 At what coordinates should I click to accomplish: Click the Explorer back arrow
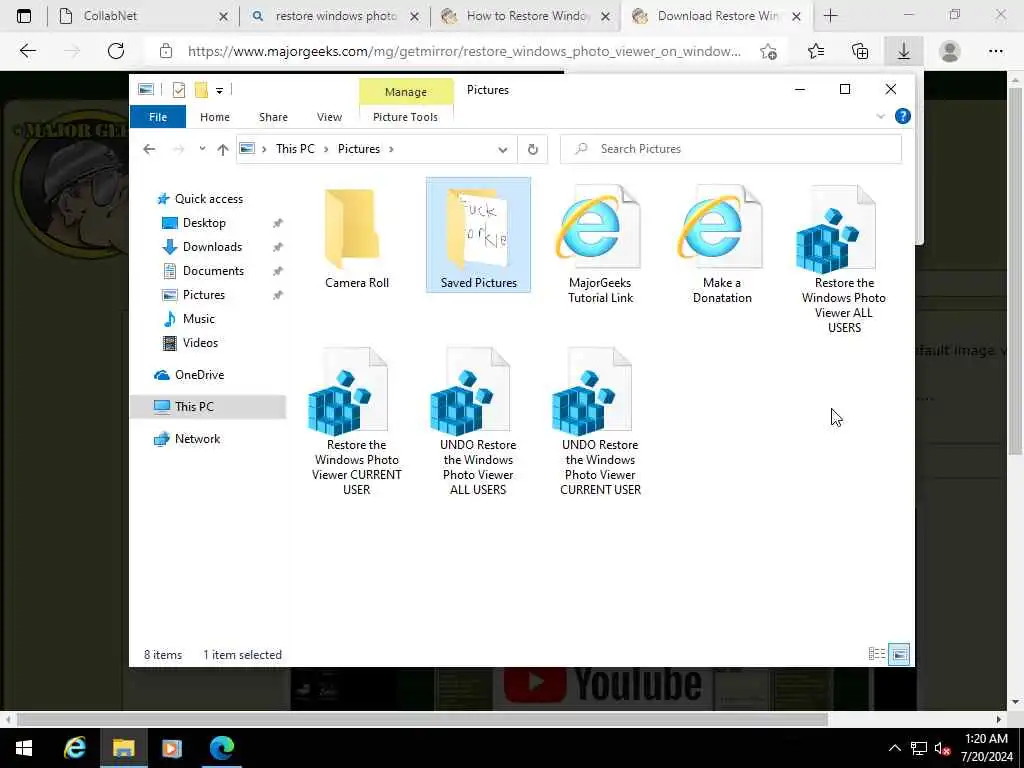coord(150,149)
